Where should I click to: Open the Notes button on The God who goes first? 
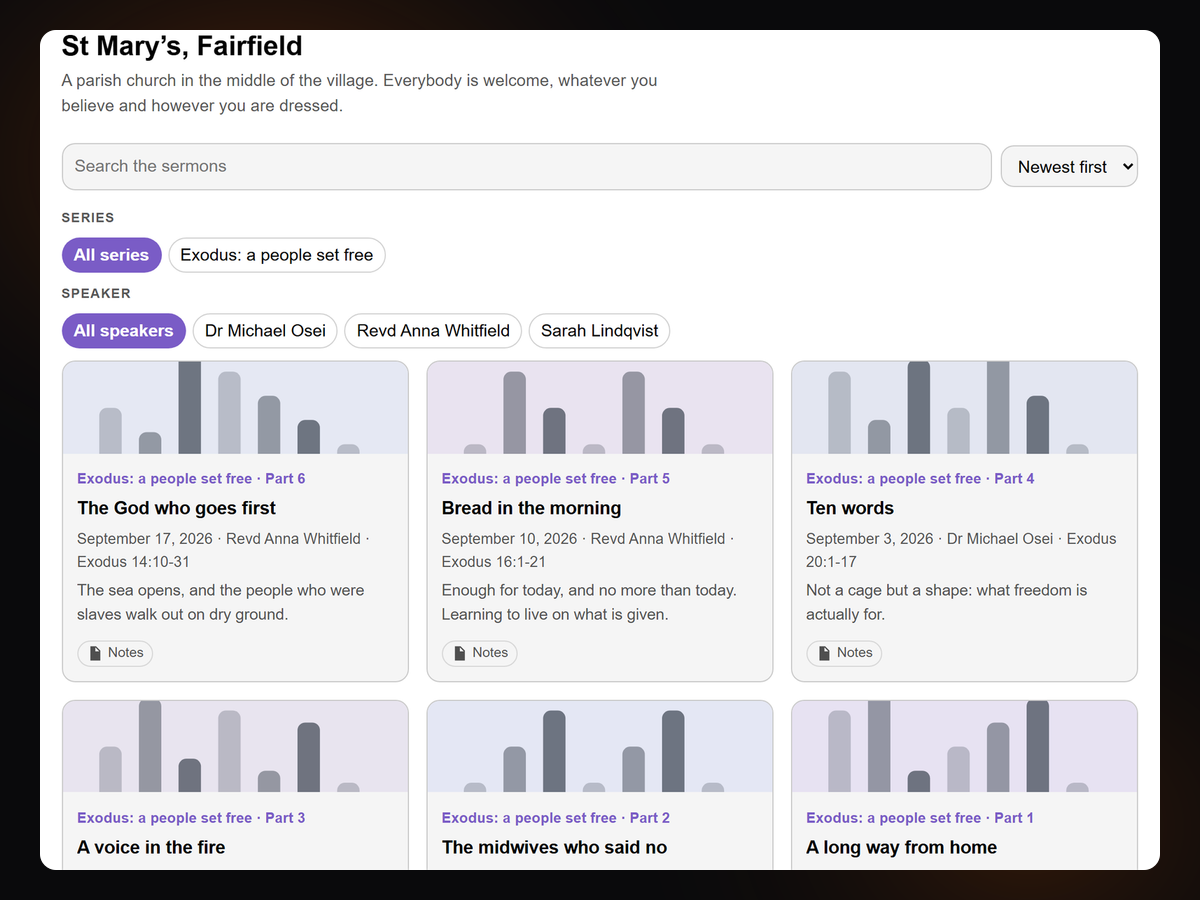115,653
